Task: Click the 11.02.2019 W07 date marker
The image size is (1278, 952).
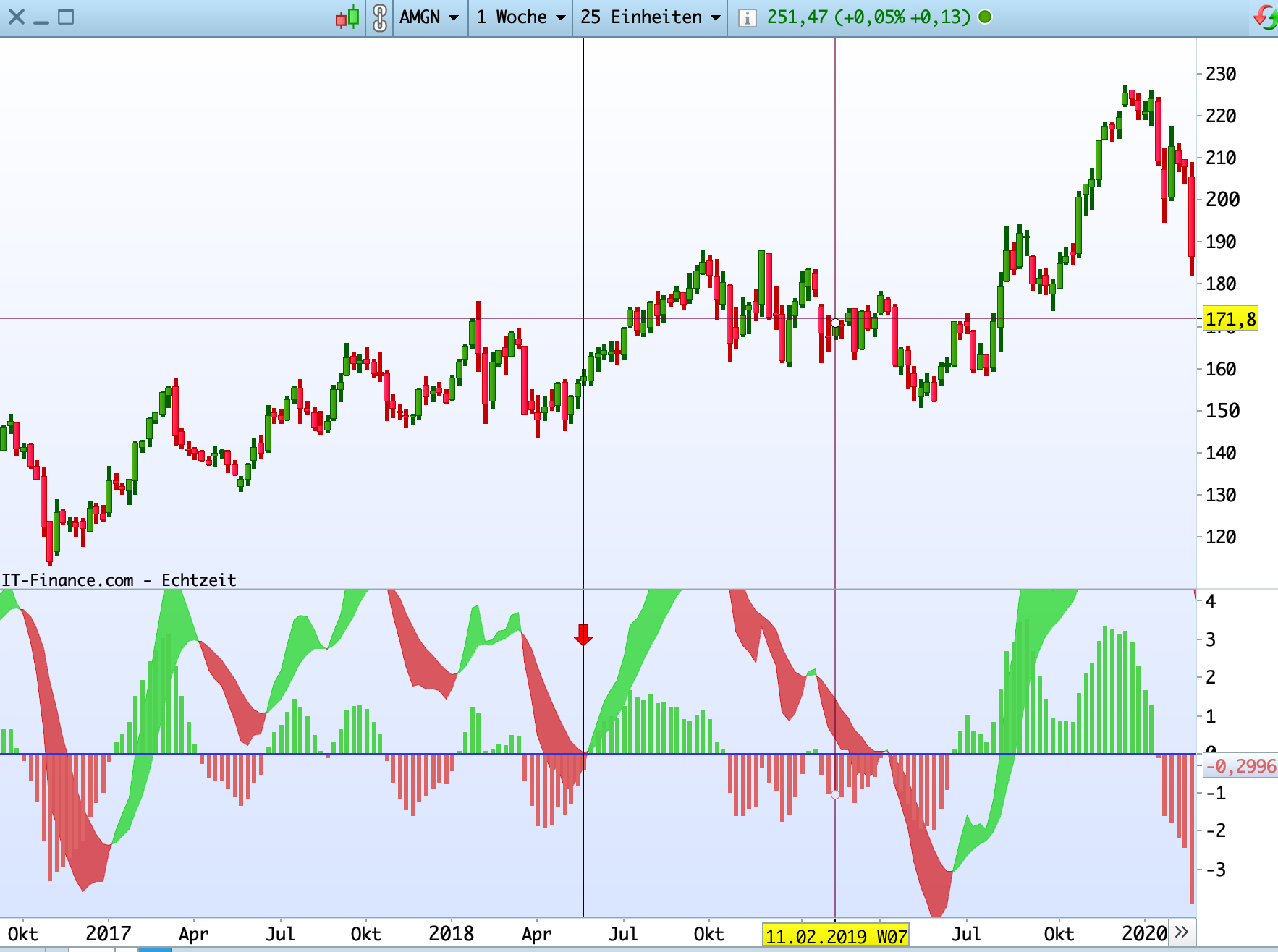Action: click(836, 936)
